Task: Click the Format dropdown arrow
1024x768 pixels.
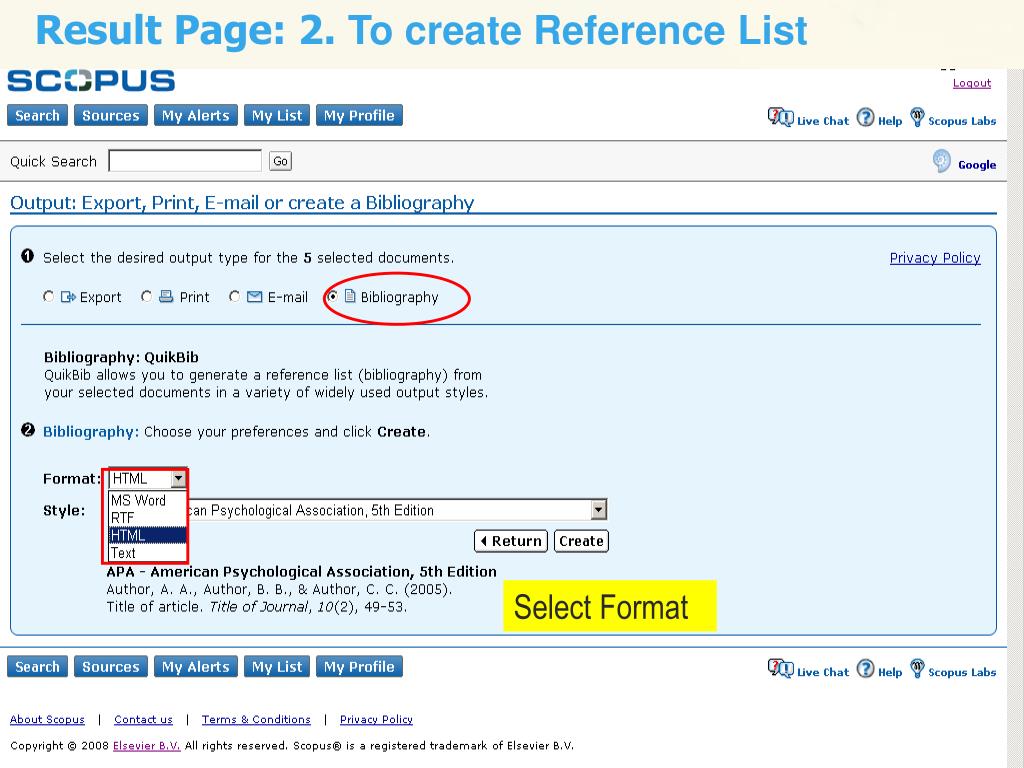Action: pos(178,479)
